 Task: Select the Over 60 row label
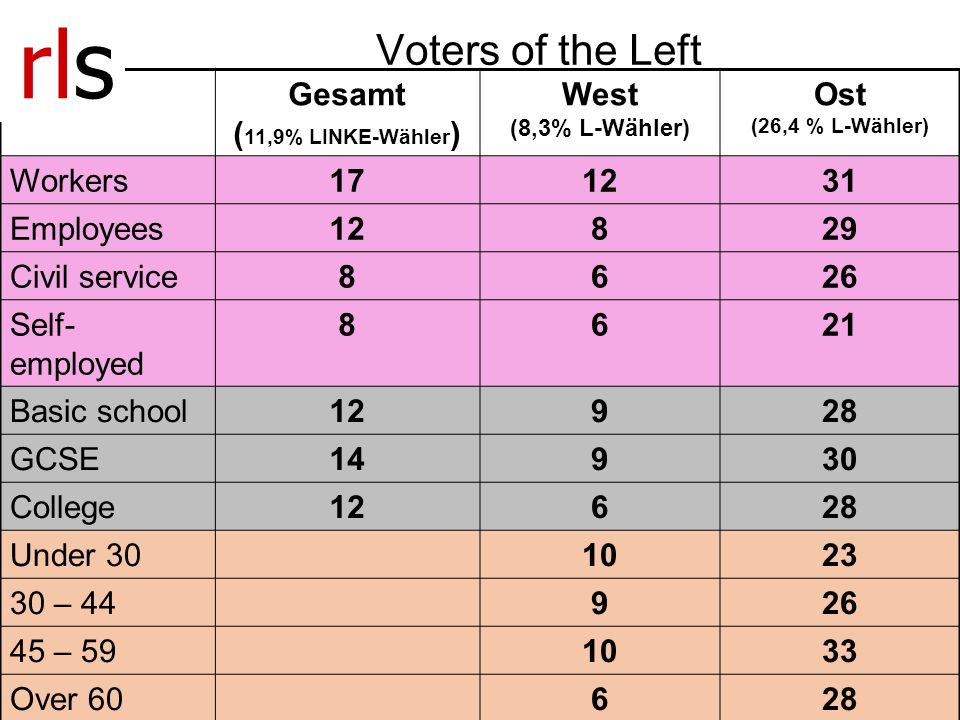pos(66,699)
